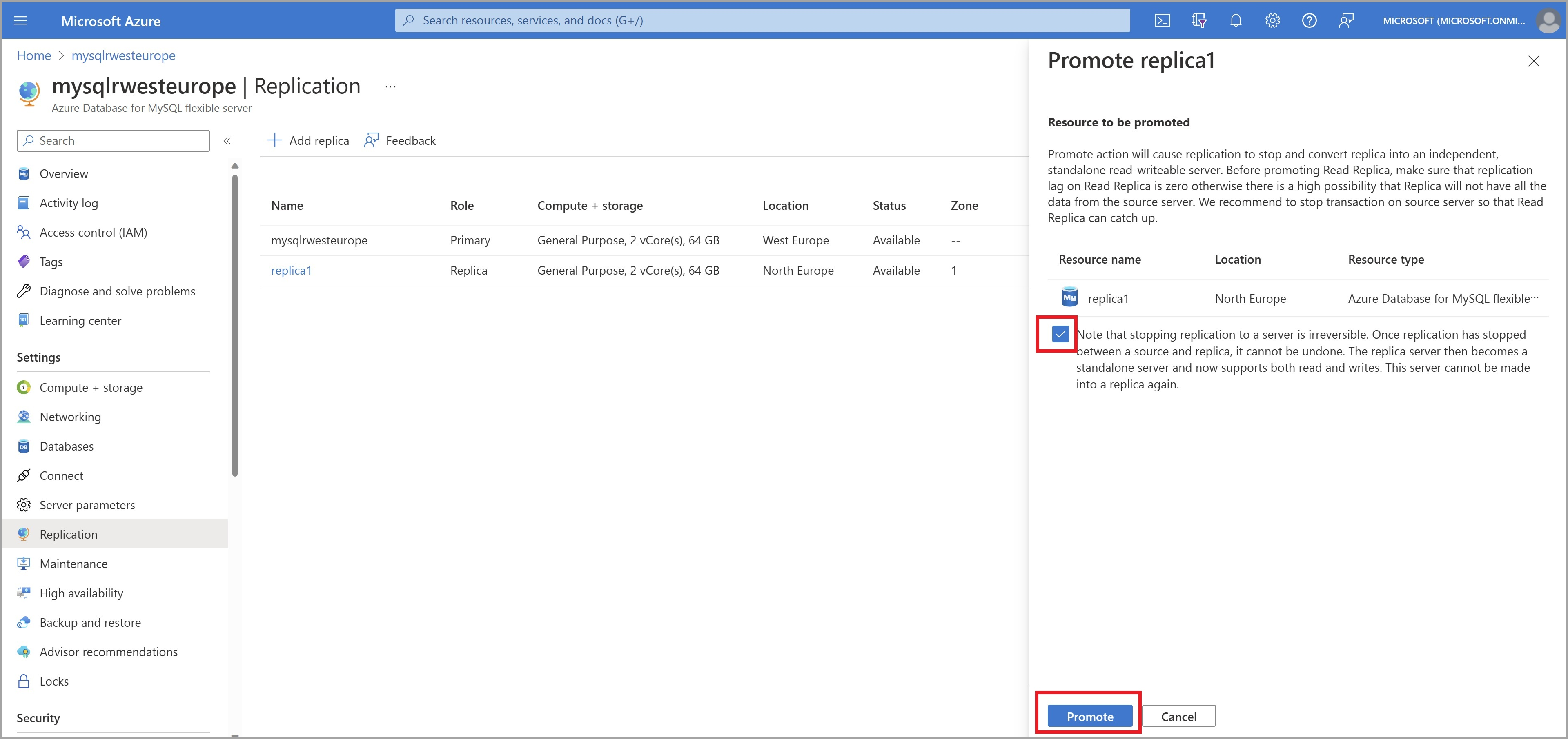Viewport: 1568px width, 739px height.
Task: Open Cloud Shell from the top bar
Action: pos(1162,21)
